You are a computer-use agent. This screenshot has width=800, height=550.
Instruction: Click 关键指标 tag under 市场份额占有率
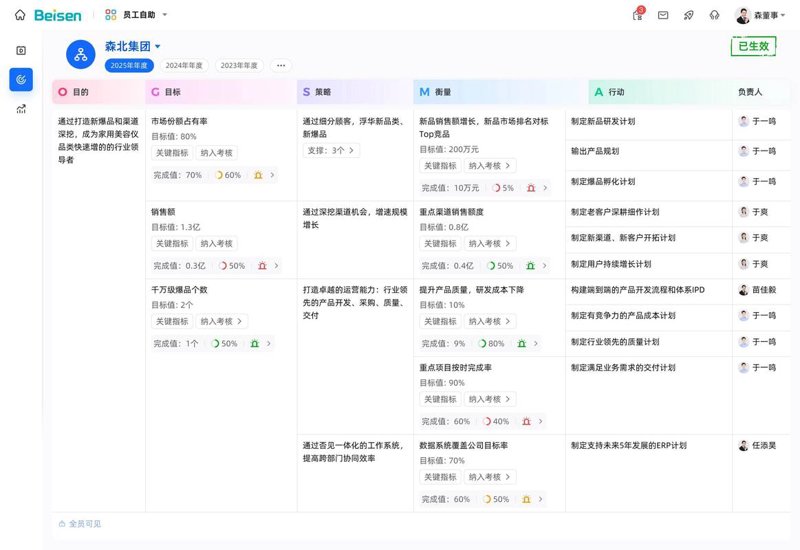172,153
